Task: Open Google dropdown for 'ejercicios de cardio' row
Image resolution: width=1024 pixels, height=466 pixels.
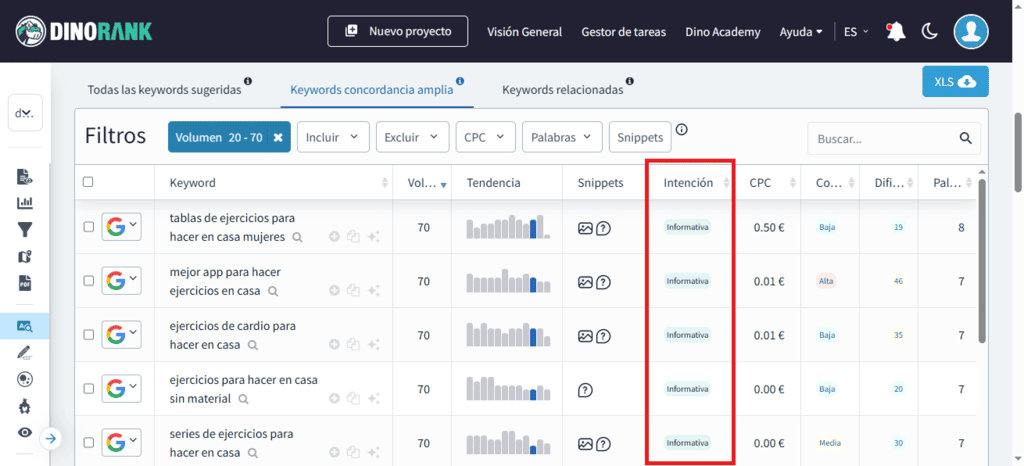Action: coord(121,335)
